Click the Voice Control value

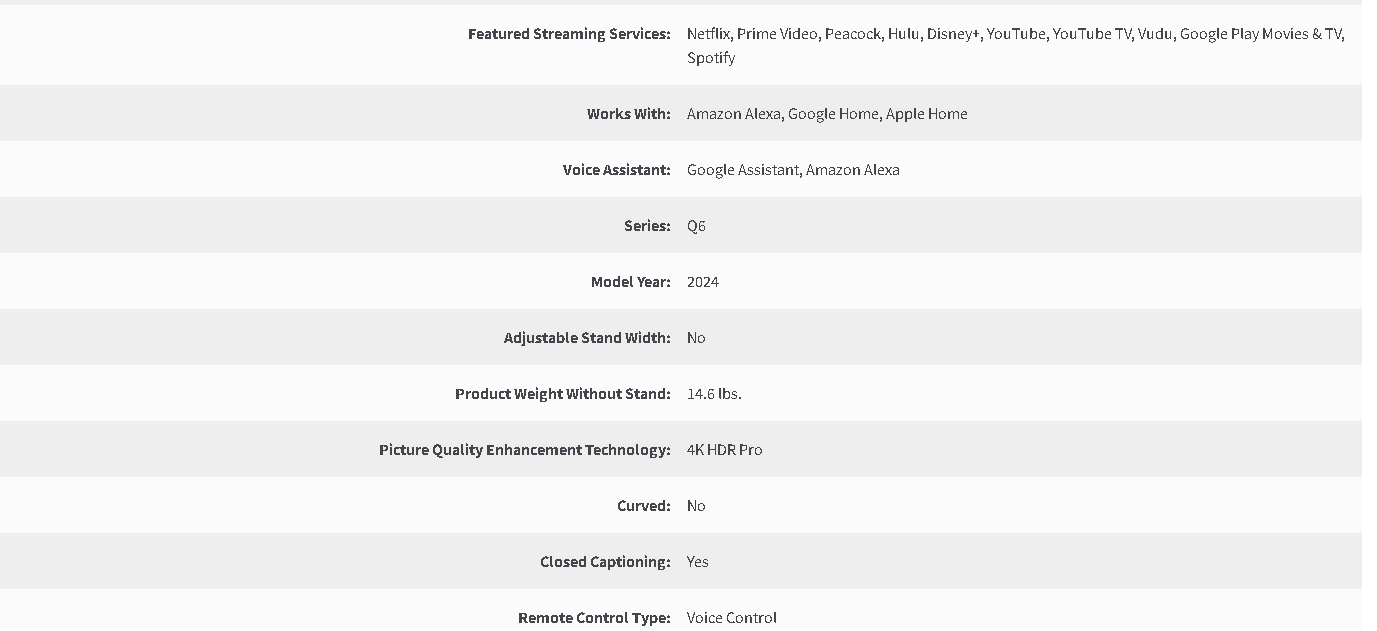732,618
